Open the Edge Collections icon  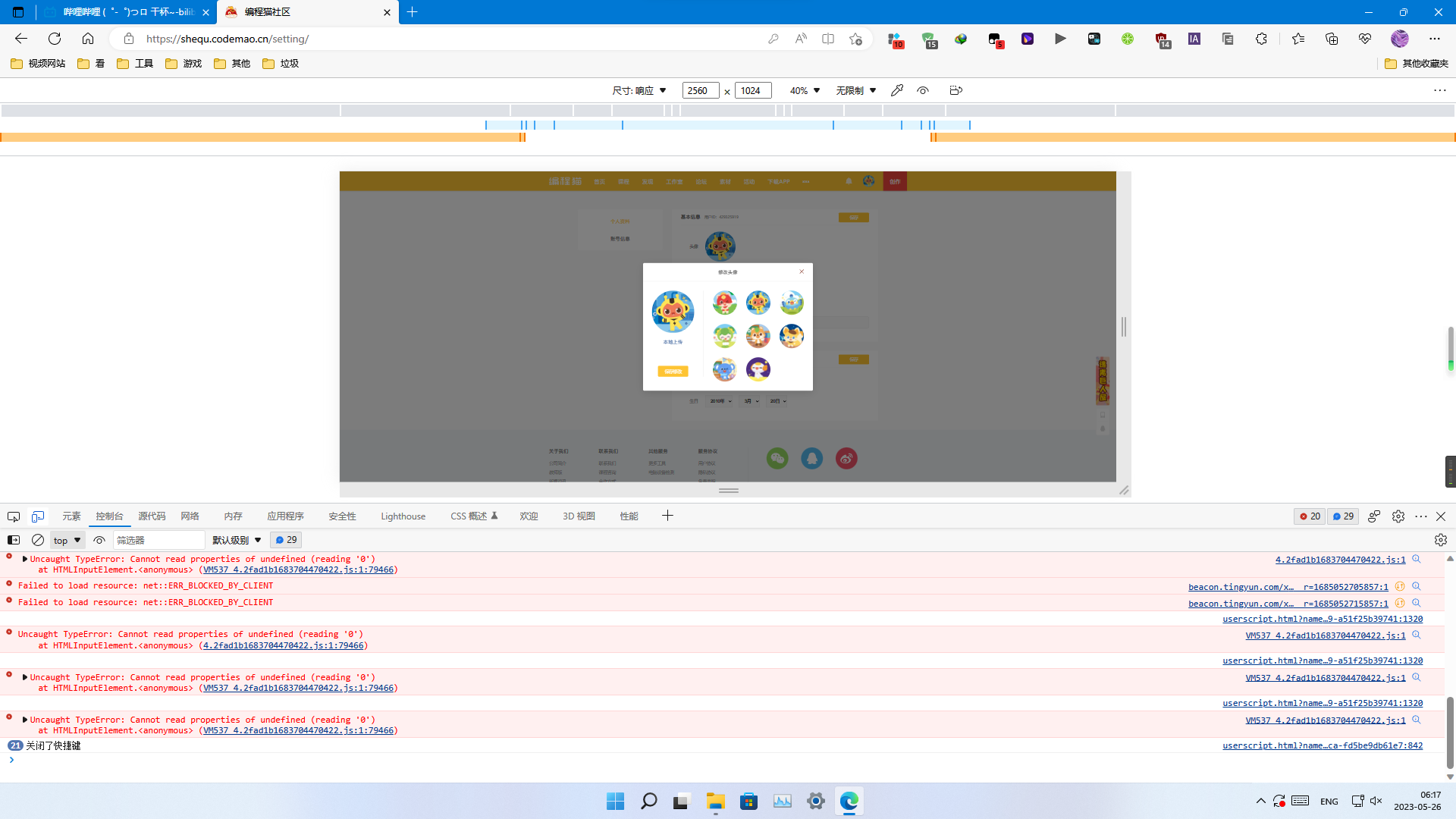pyautogui.click(x=1332, y=39)
